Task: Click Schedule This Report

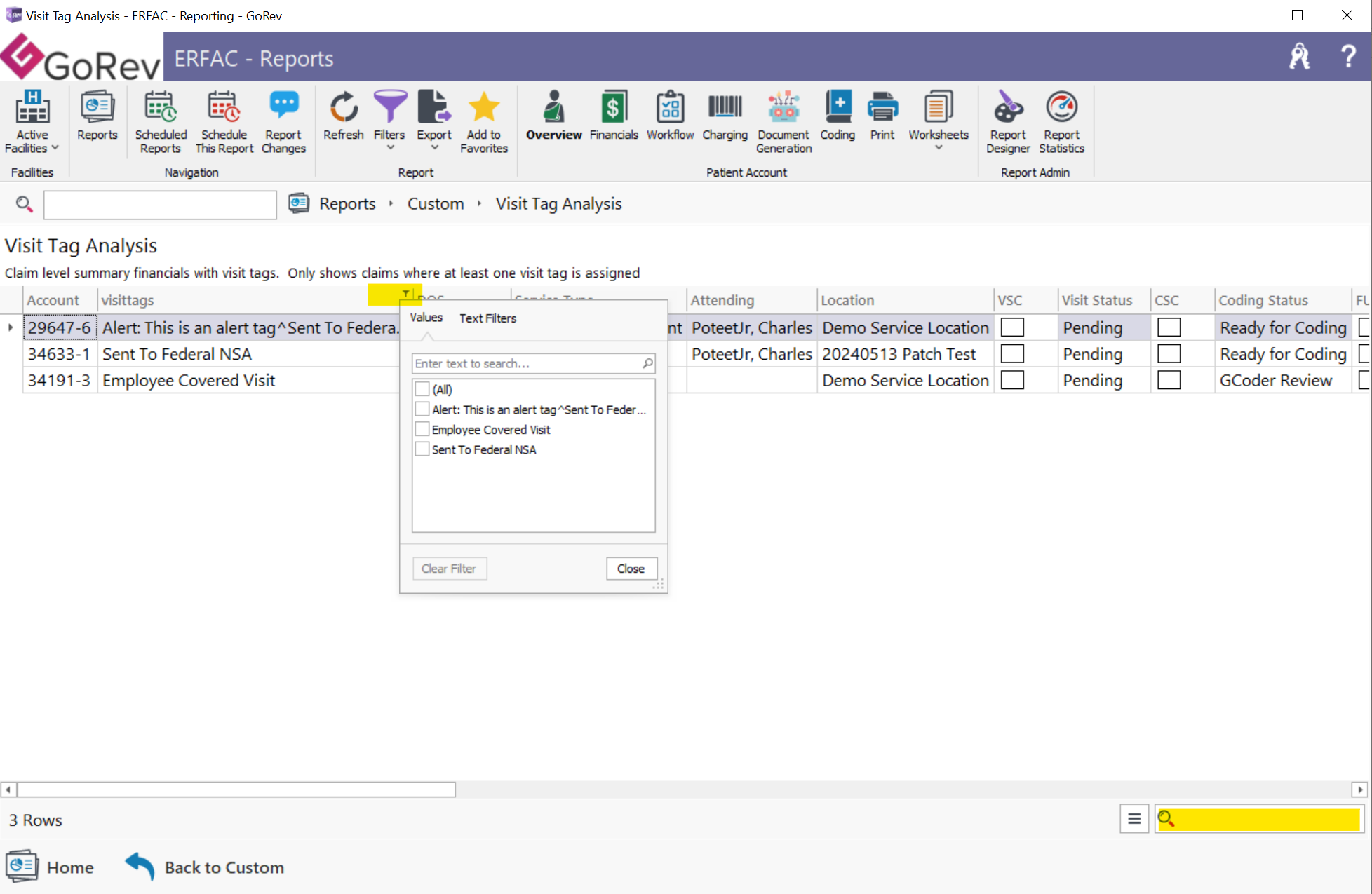Action: pyautogui.click(x=224, y=123)
